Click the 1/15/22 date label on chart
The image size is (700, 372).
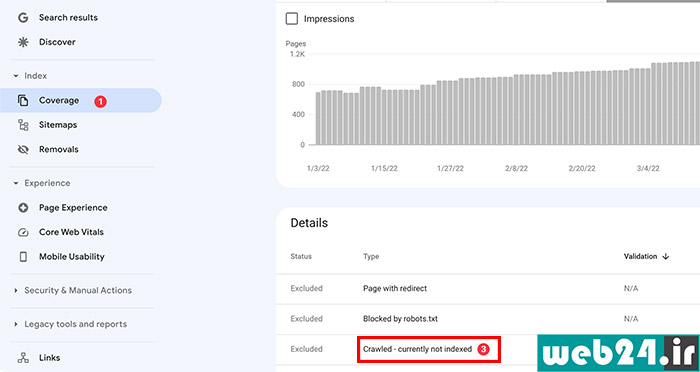point(384,169)
